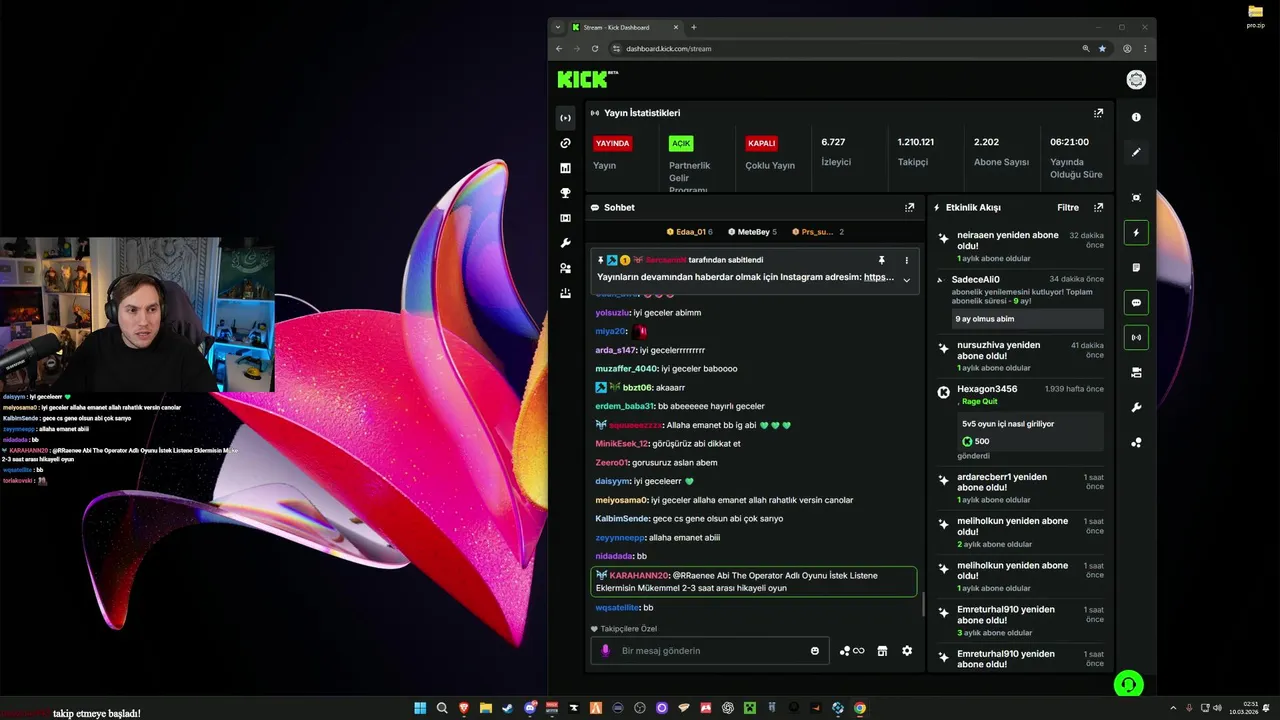The width and height of the screenshot is (1280, 720).
Task: Open the link icon in Kick sidebar
Action: (565, 143)
